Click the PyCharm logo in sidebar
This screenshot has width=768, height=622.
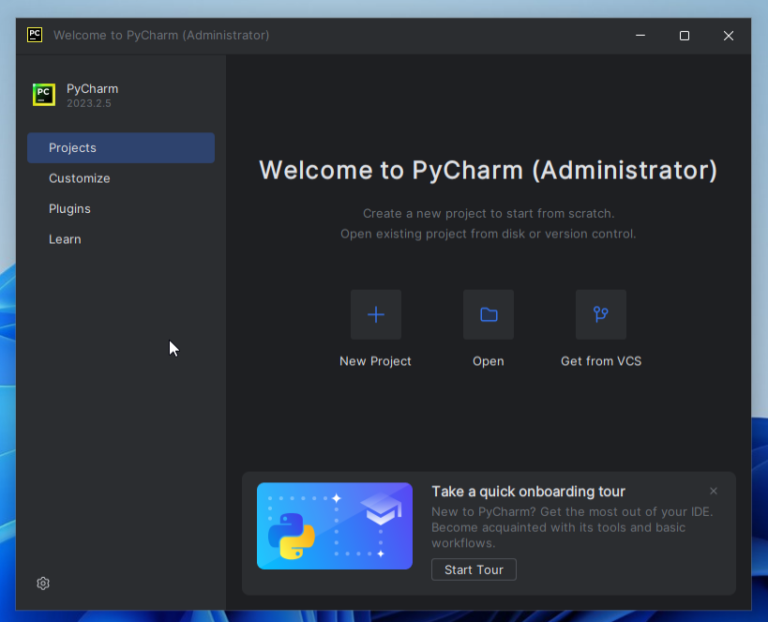point(44,95)
